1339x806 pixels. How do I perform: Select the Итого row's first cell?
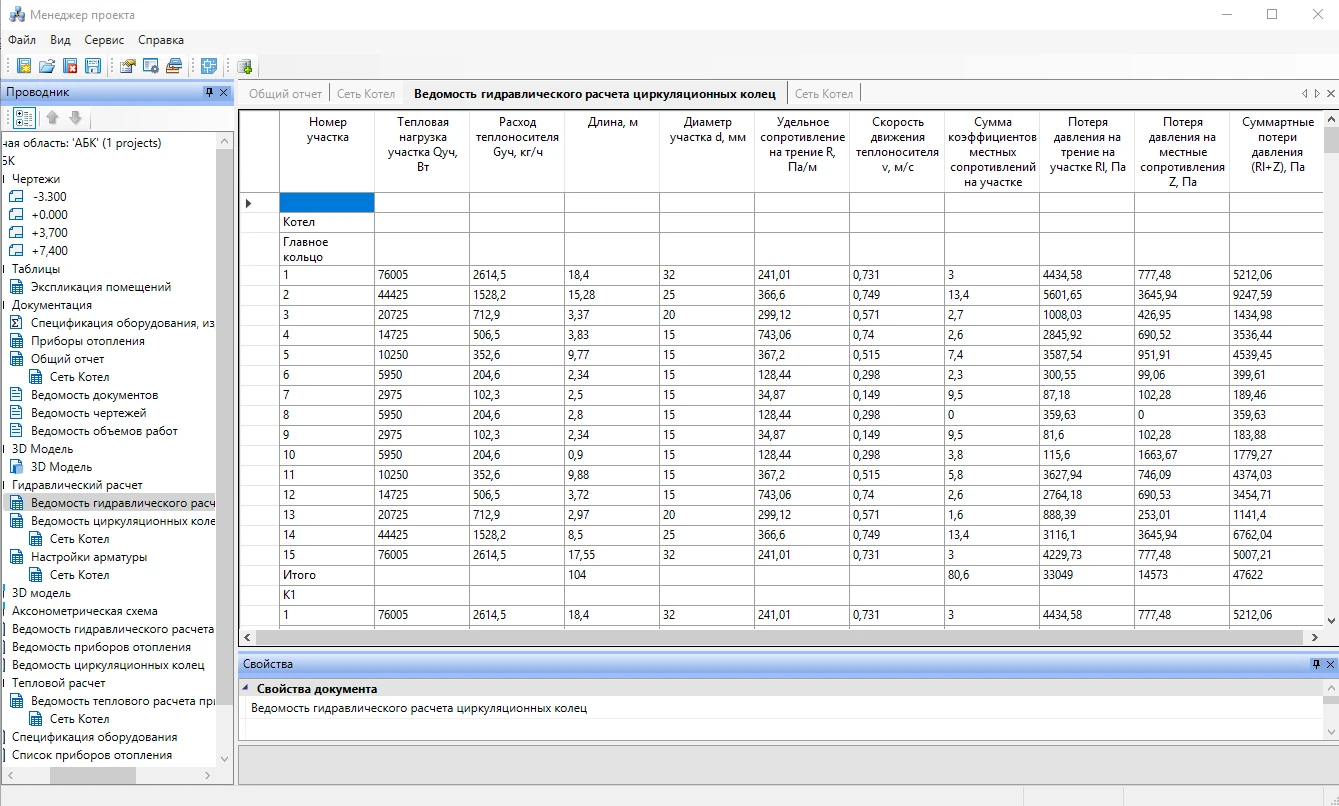coord(326,575)
